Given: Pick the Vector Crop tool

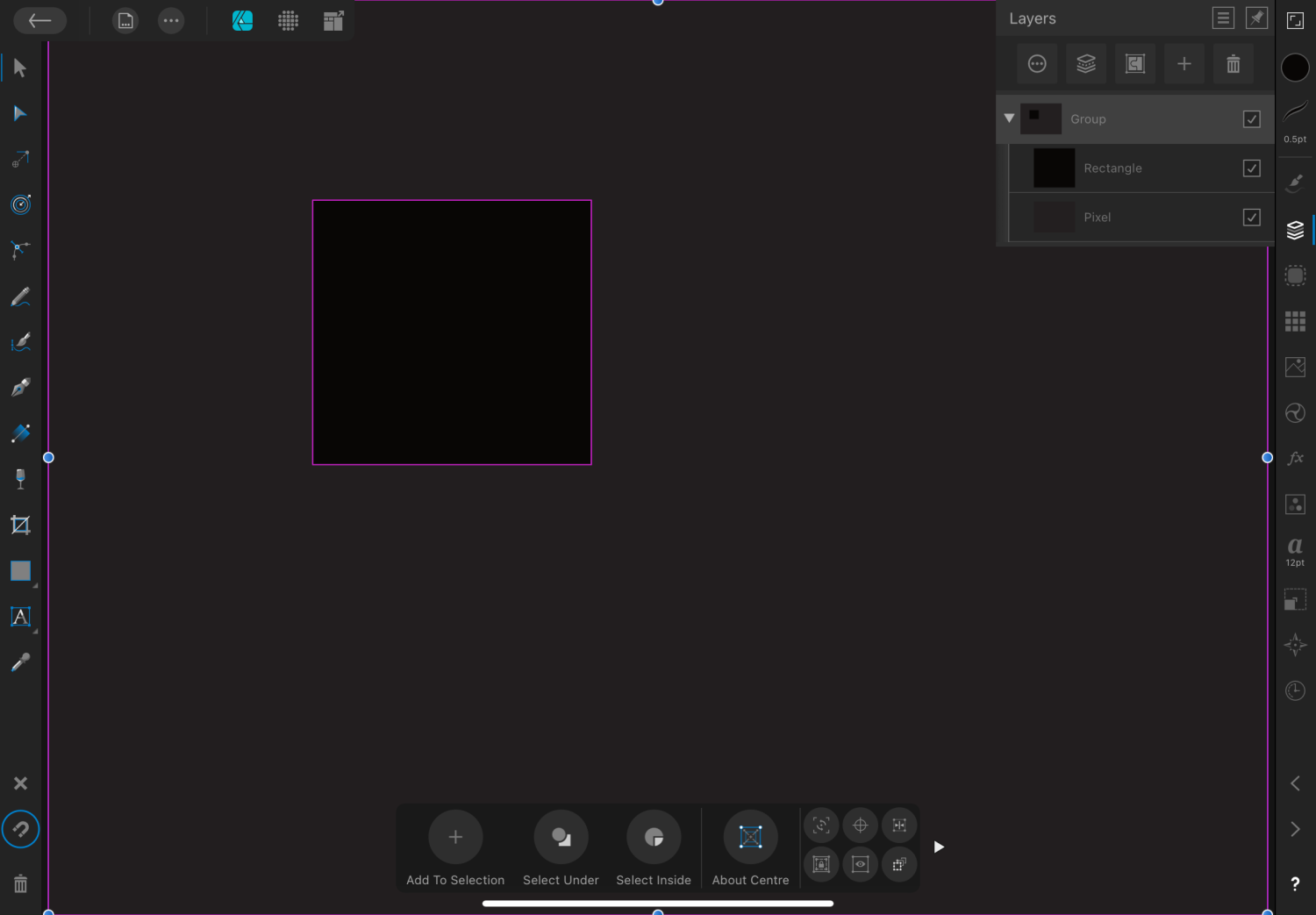Looking at the screenshot, I should click(20, 525).
